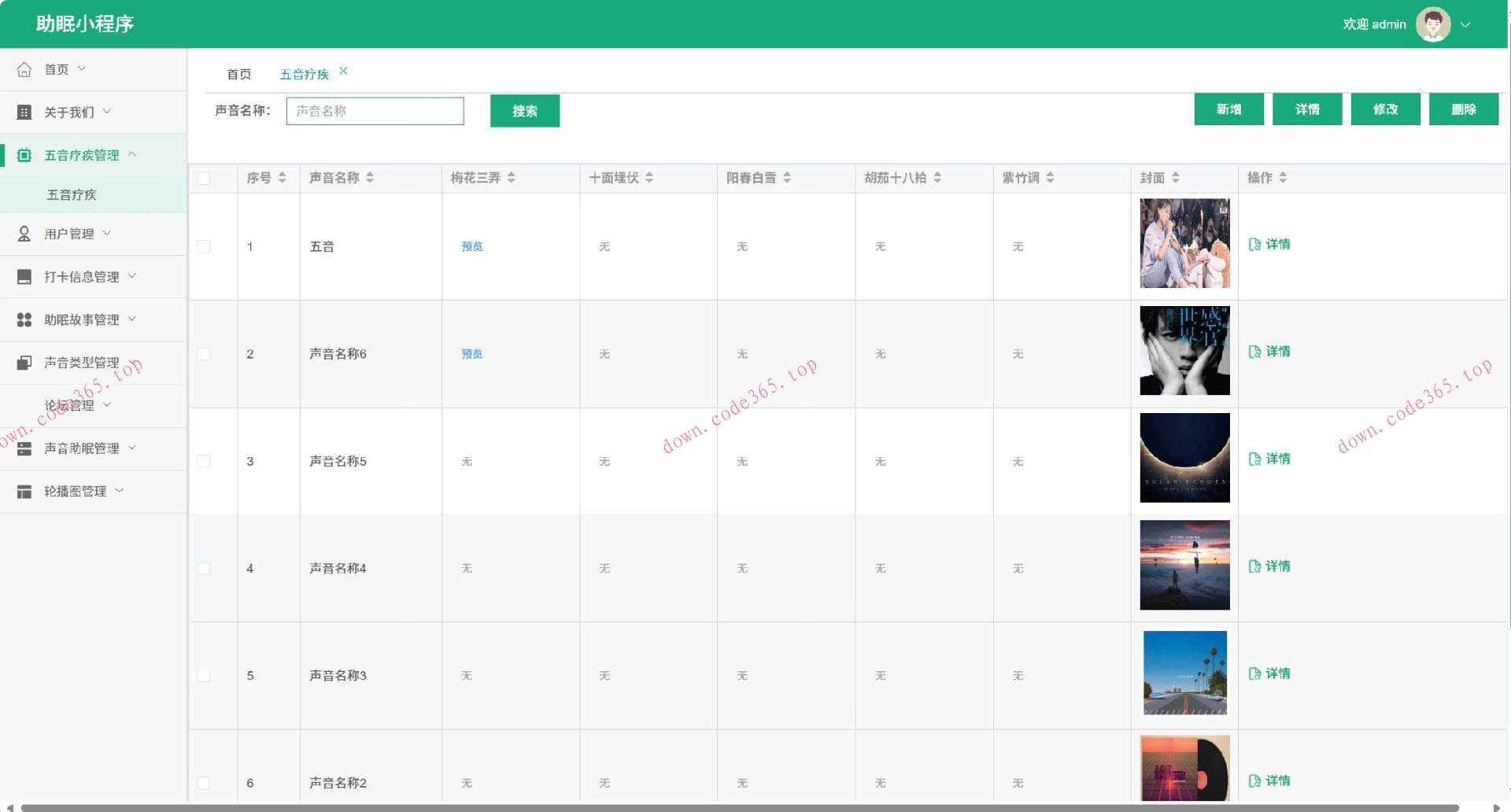Open the admin user dropdown arrow
1511x812 pixels.
pos(1465,24)
